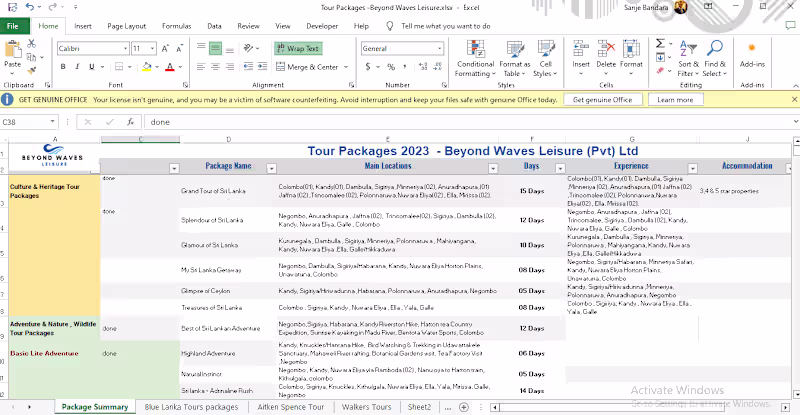The height and width of the screenshot is (415, 800).
Task: Add a new sheet with plus icon
Action: point(464,407)
